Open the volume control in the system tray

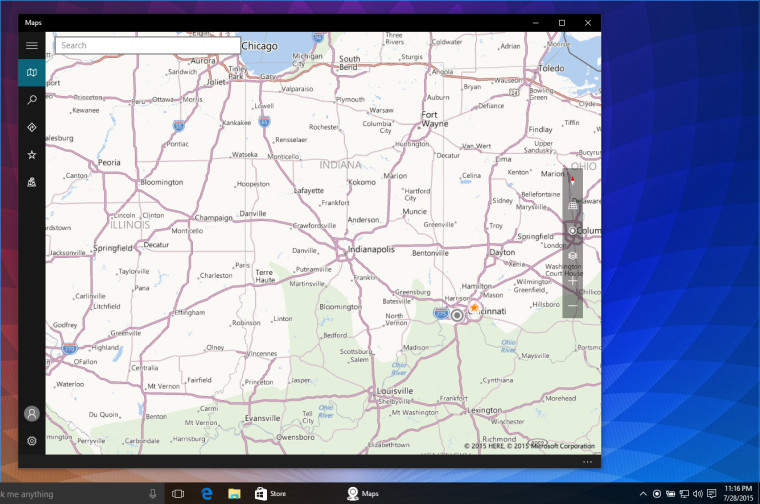click(x=698, y=494)
